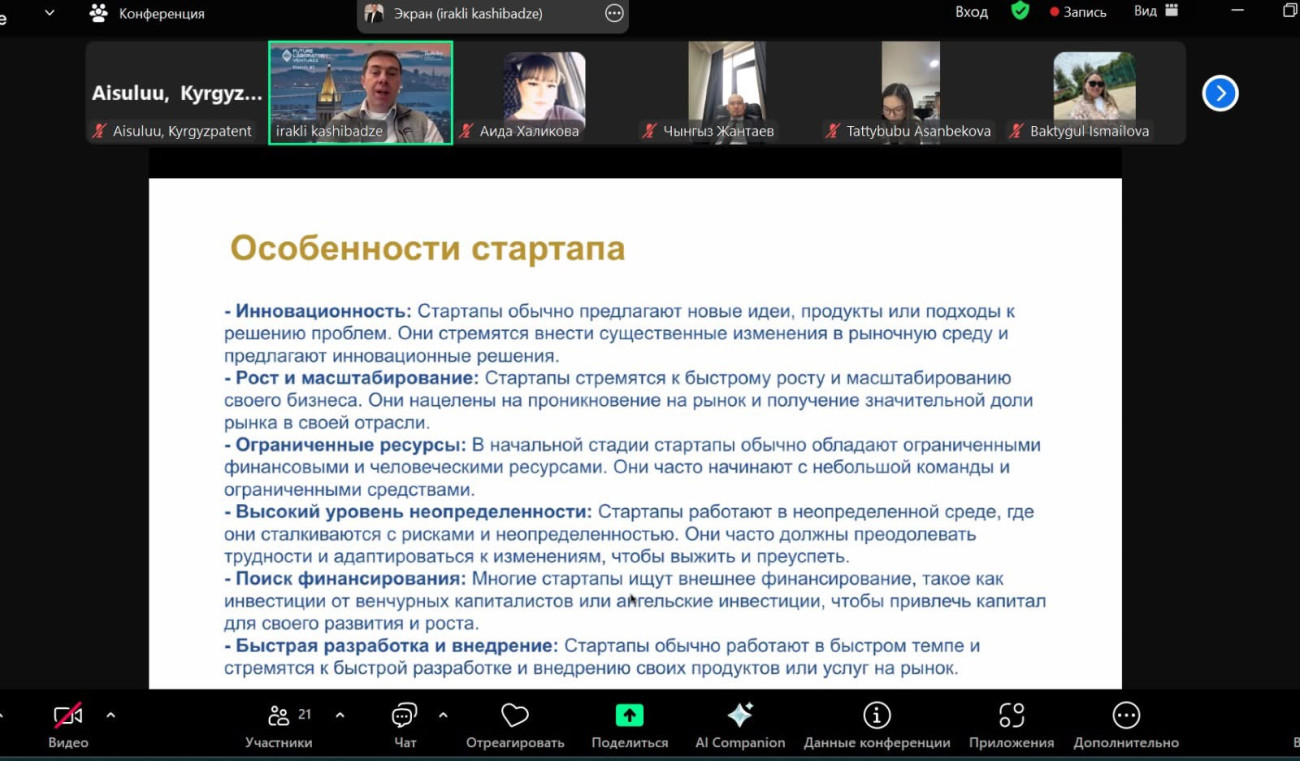Image resolution: width=1300 pixels, height=761 pixels.
Task: Select irakli kashibadze video thumbnail
Action: [360, 92]
